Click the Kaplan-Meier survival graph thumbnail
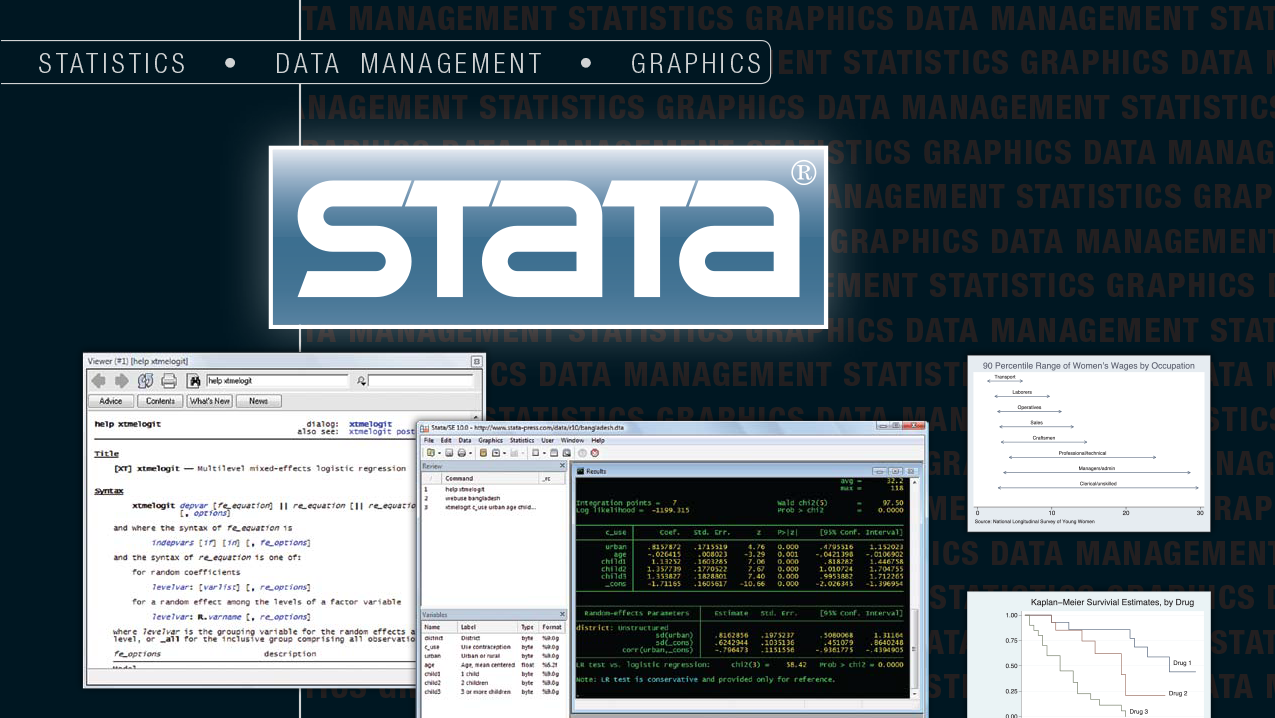 [x=1089, y=654]
